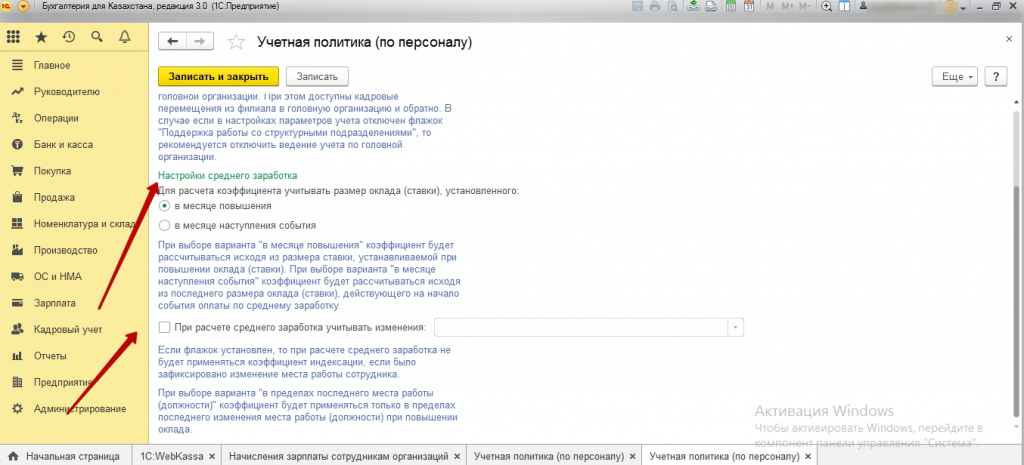Open Отчеты section in sidebar
1024x465 pixels.
pos(74,356)
